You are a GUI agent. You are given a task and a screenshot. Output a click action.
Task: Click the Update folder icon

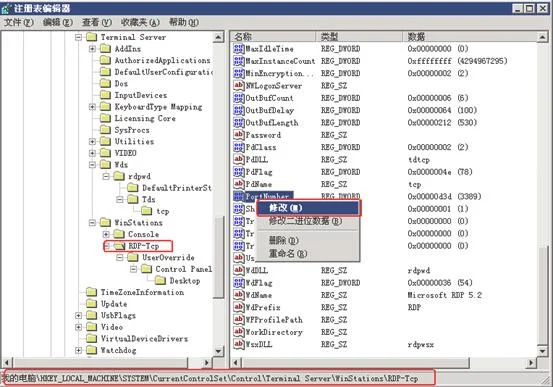[x=92, y=304]
